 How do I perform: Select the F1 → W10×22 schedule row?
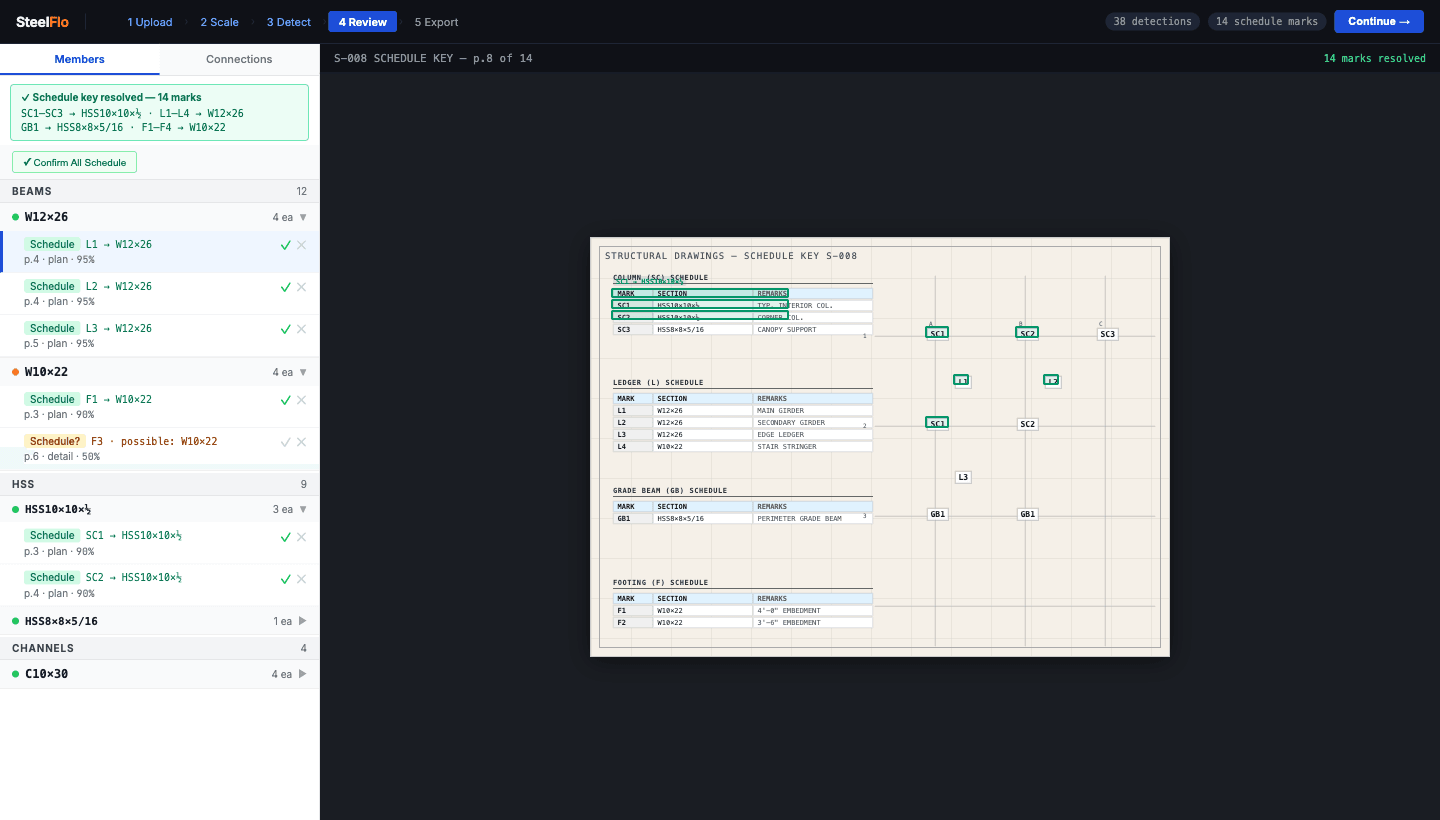tap(160, 407)
